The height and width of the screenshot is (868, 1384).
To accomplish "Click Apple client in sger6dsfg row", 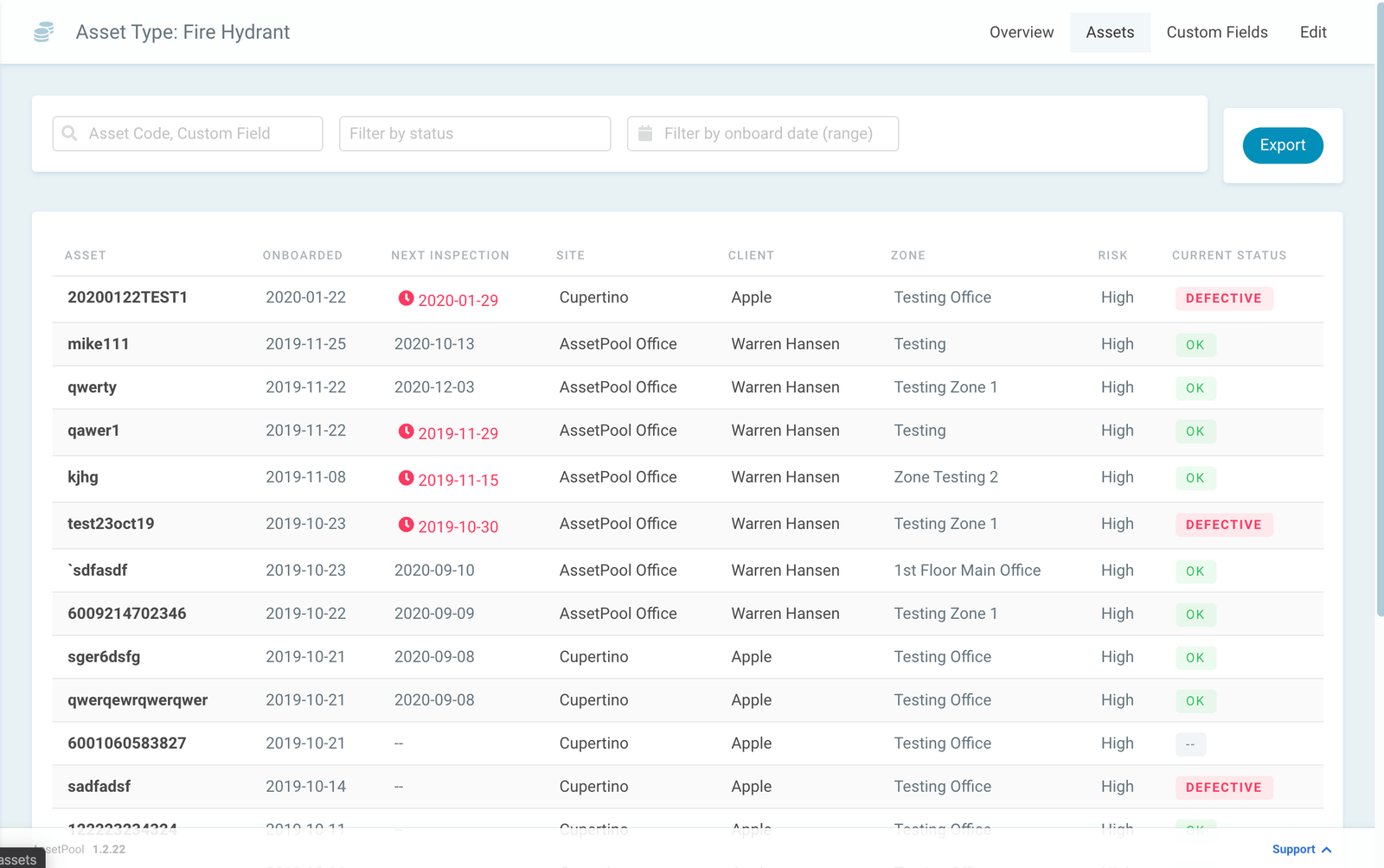I will (x=751, y=657).
